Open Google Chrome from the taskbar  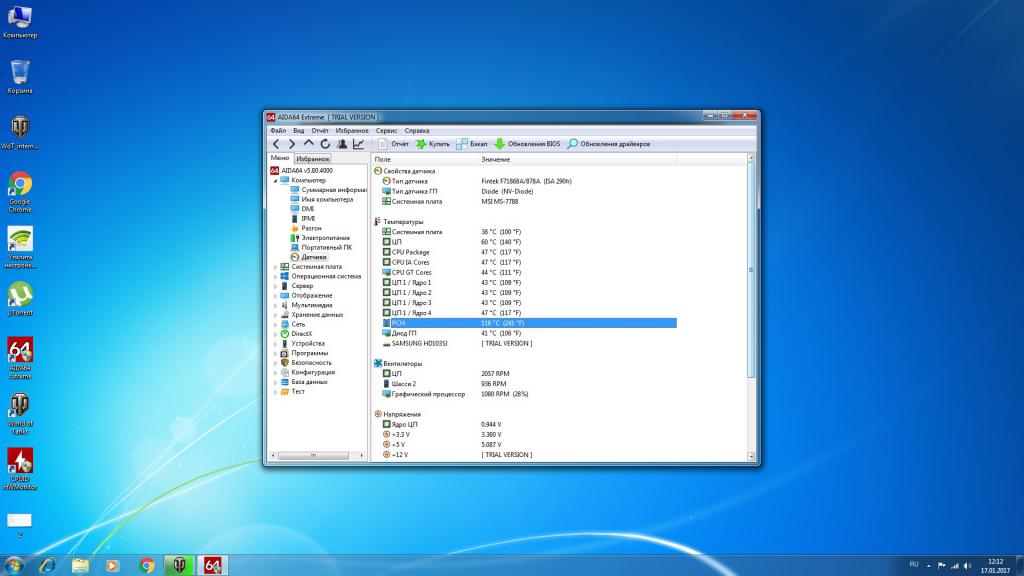coord(147,565)
